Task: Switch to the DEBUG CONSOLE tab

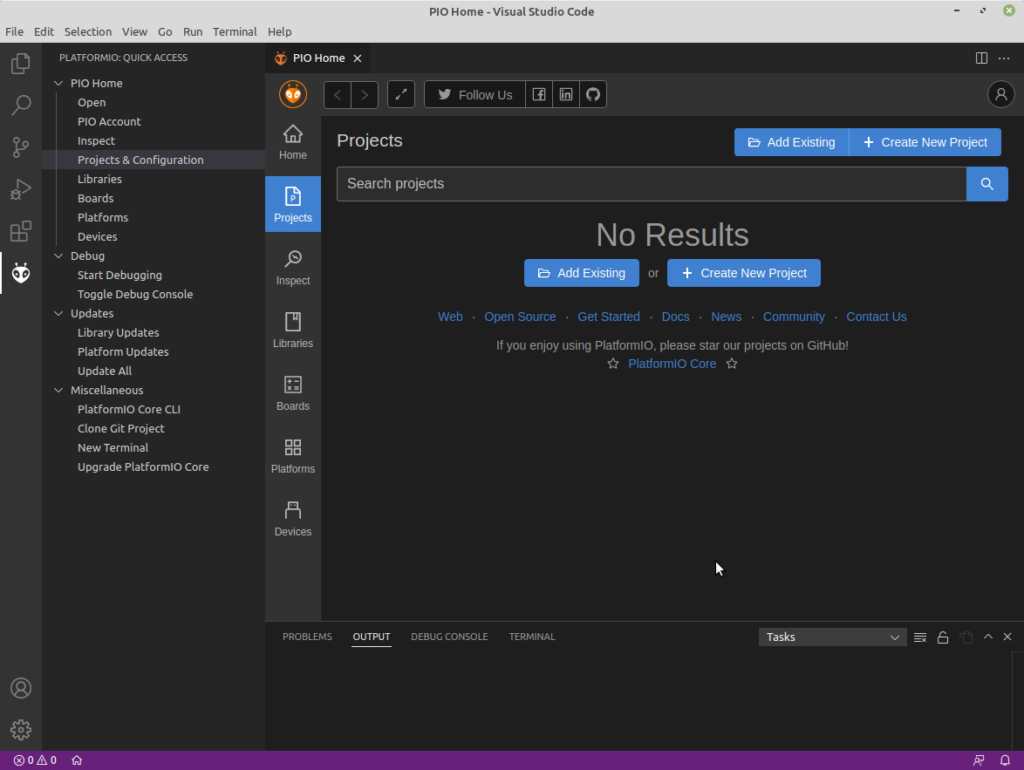Action: click(x=449, y=637)
